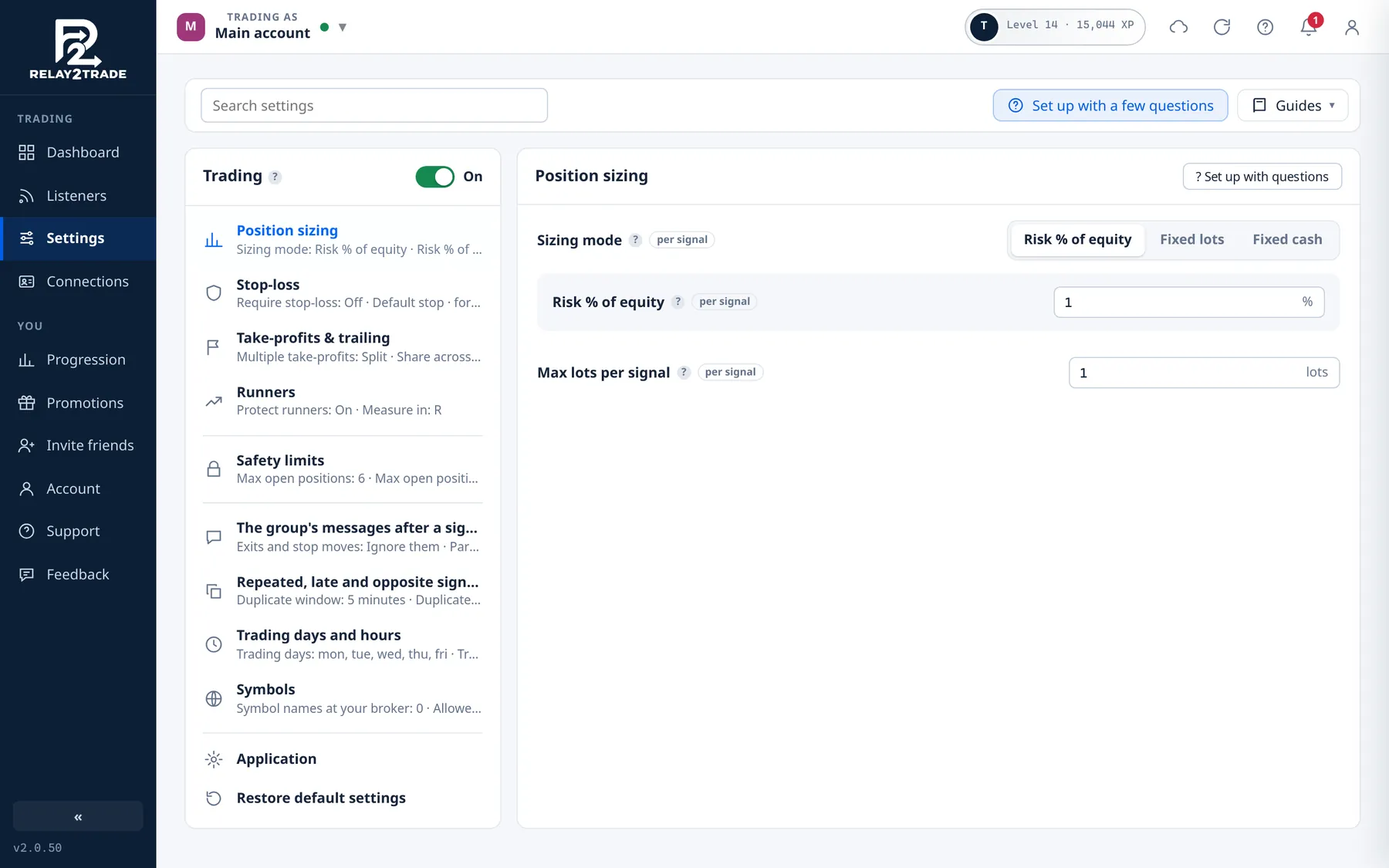Screen dimensions: 1389x868
Task: Select Risk % of equity sizing mode
Action: (1077, 239)
